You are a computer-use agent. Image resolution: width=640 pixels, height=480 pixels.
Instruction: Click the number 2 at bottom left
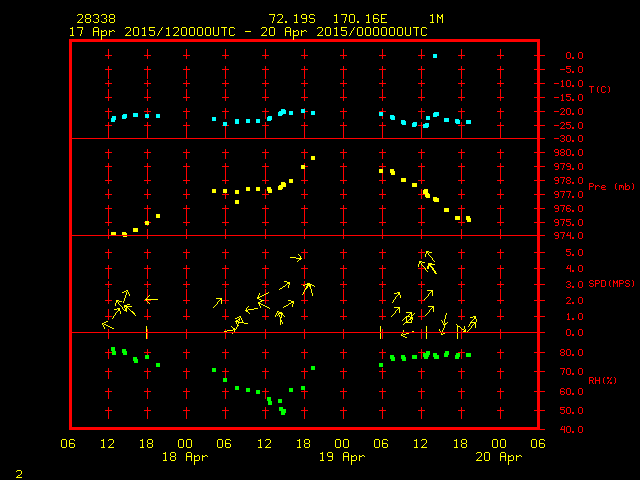point(18,472)
